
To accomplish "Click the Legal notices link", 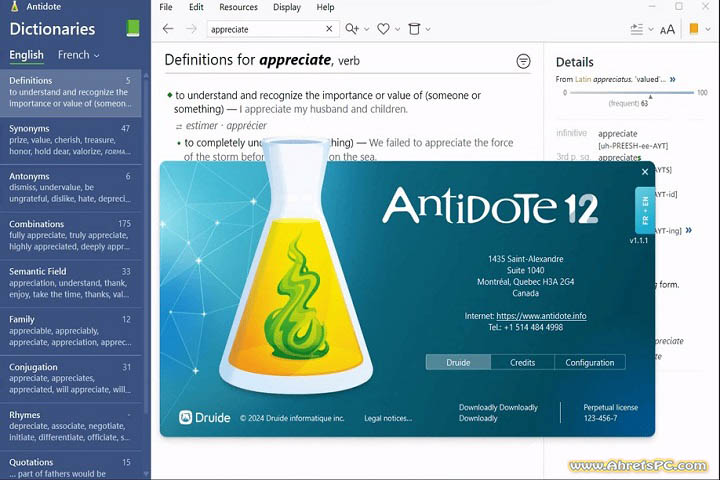I will coord(388,418).
